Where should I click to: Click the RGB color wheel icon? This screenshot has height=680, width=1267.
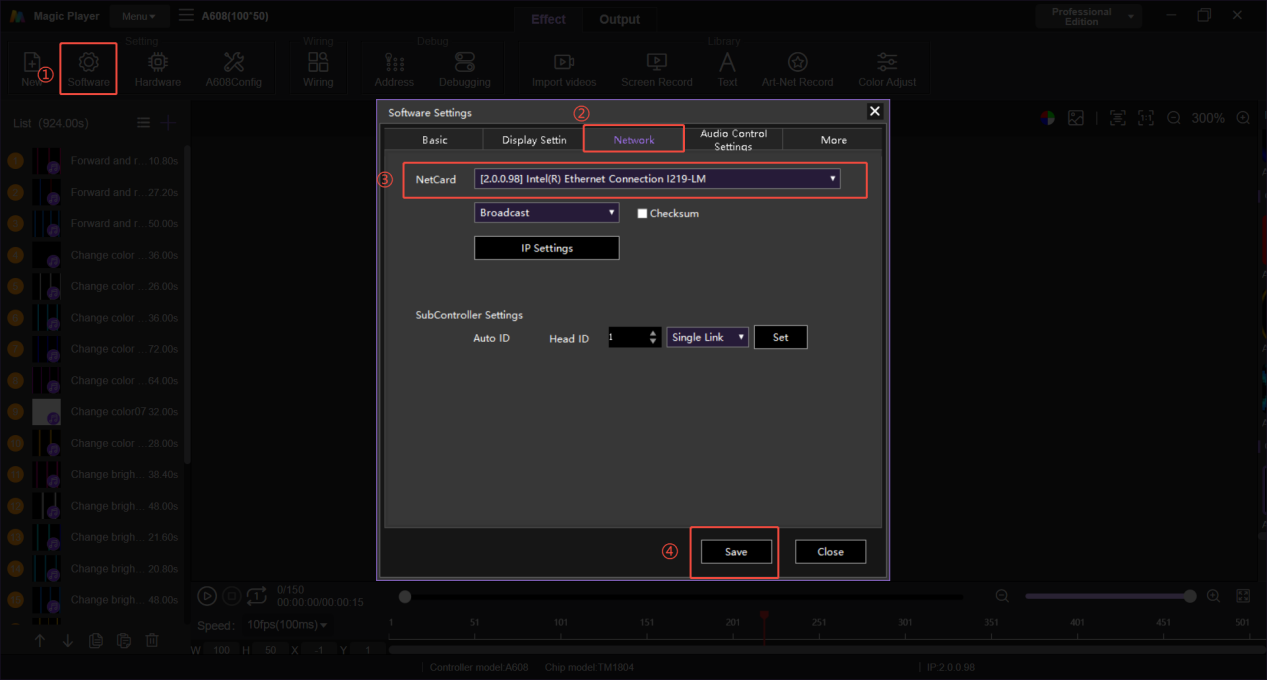coord(1047,118)
